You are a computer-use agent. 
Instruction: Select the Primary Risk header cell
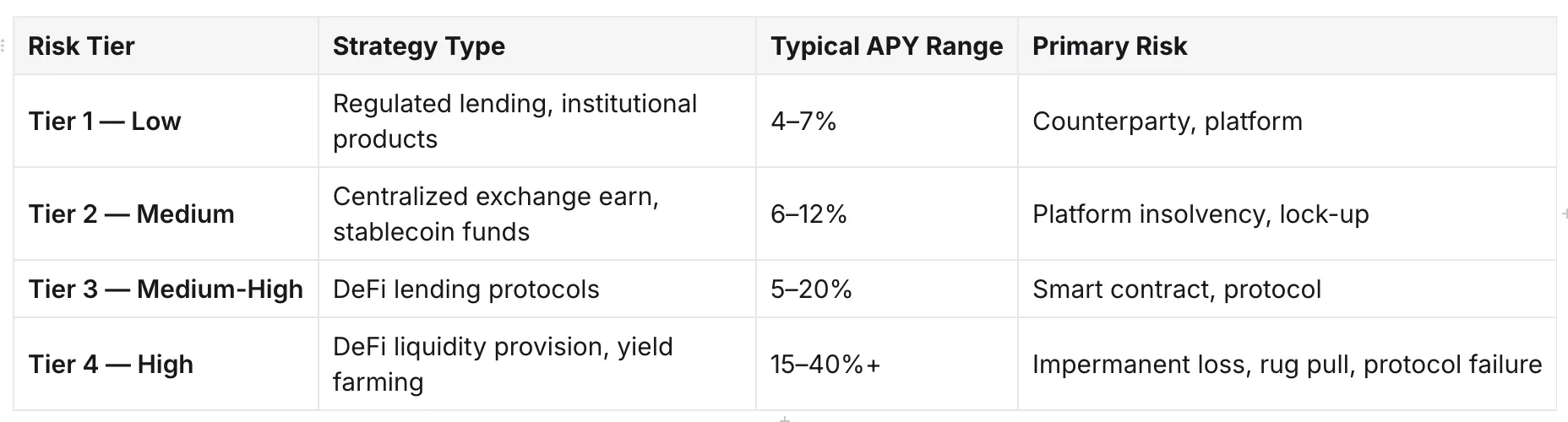pos(1287,46)
